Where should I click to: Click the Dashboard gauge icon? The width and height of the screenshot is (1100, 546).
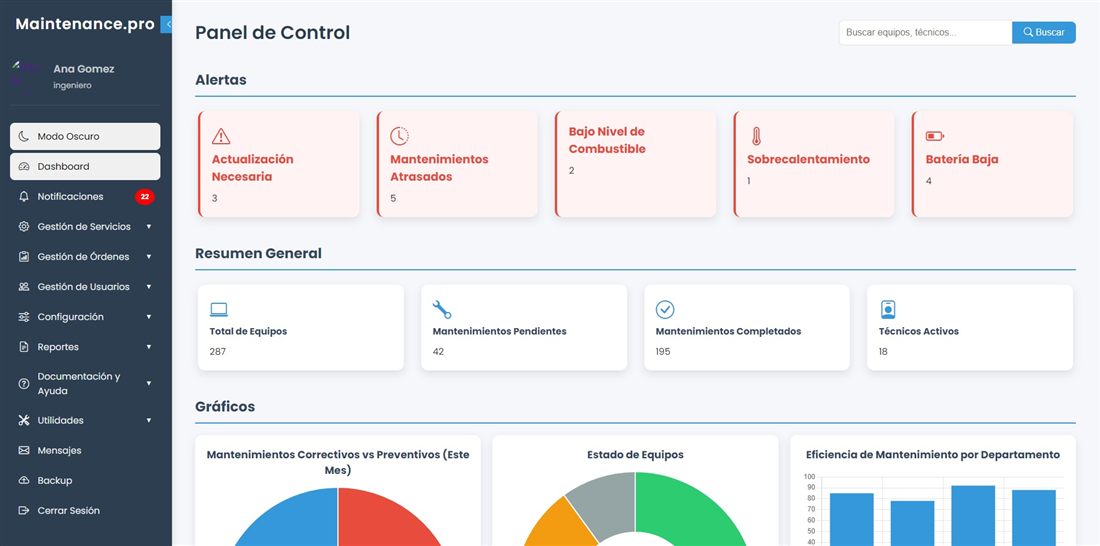pyautogui.click(x=24, y=166)
